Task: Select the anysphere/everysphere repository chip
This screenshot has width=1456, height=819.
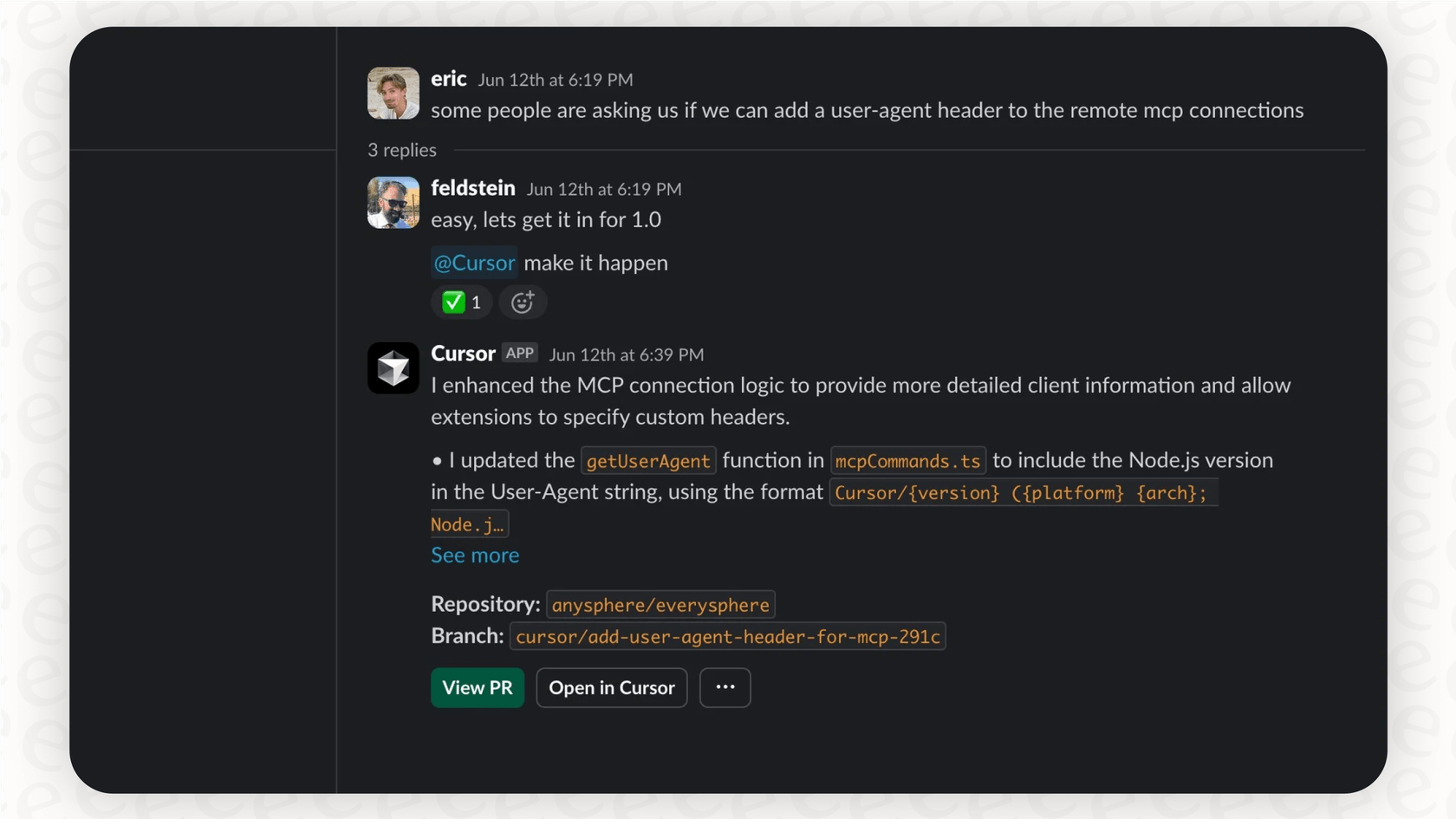Action: point(660,604)
